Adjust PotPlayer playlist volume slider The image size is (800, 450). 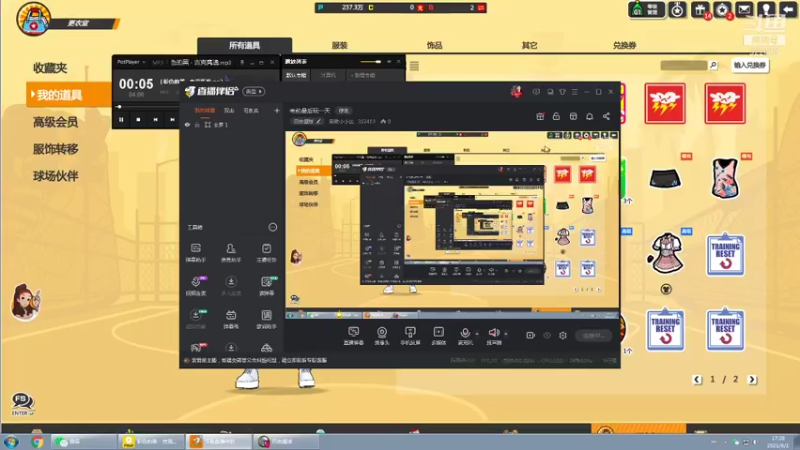tap(370, 62)
